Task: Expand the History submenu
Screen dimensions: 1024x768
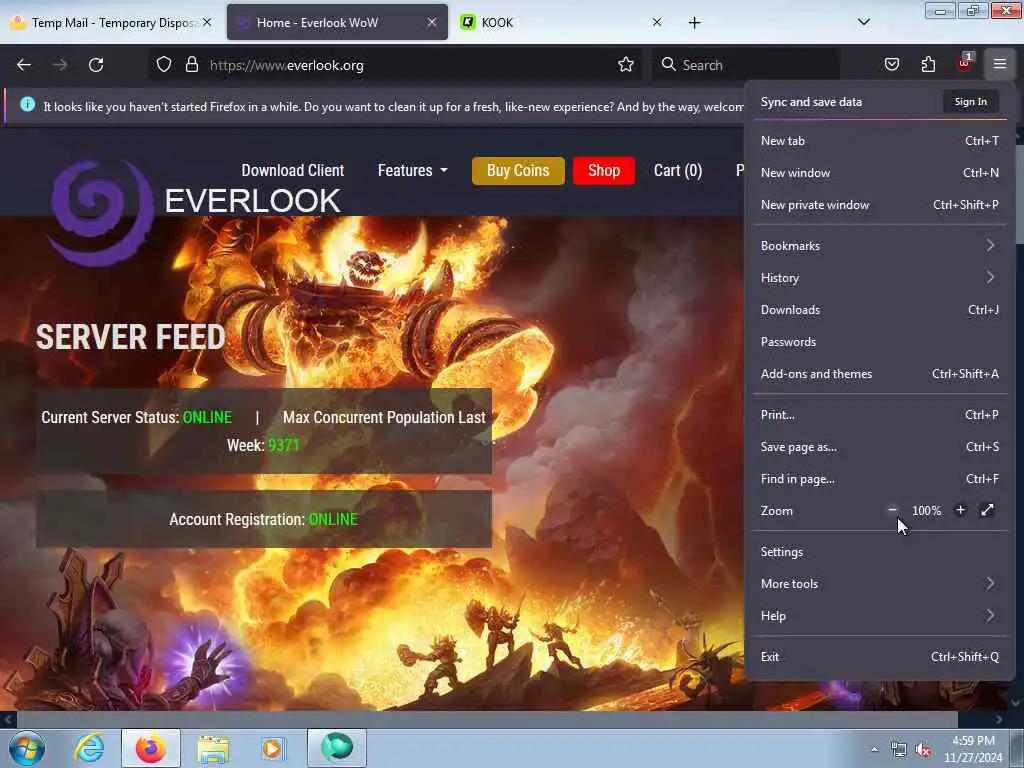Action: point(880,278)
